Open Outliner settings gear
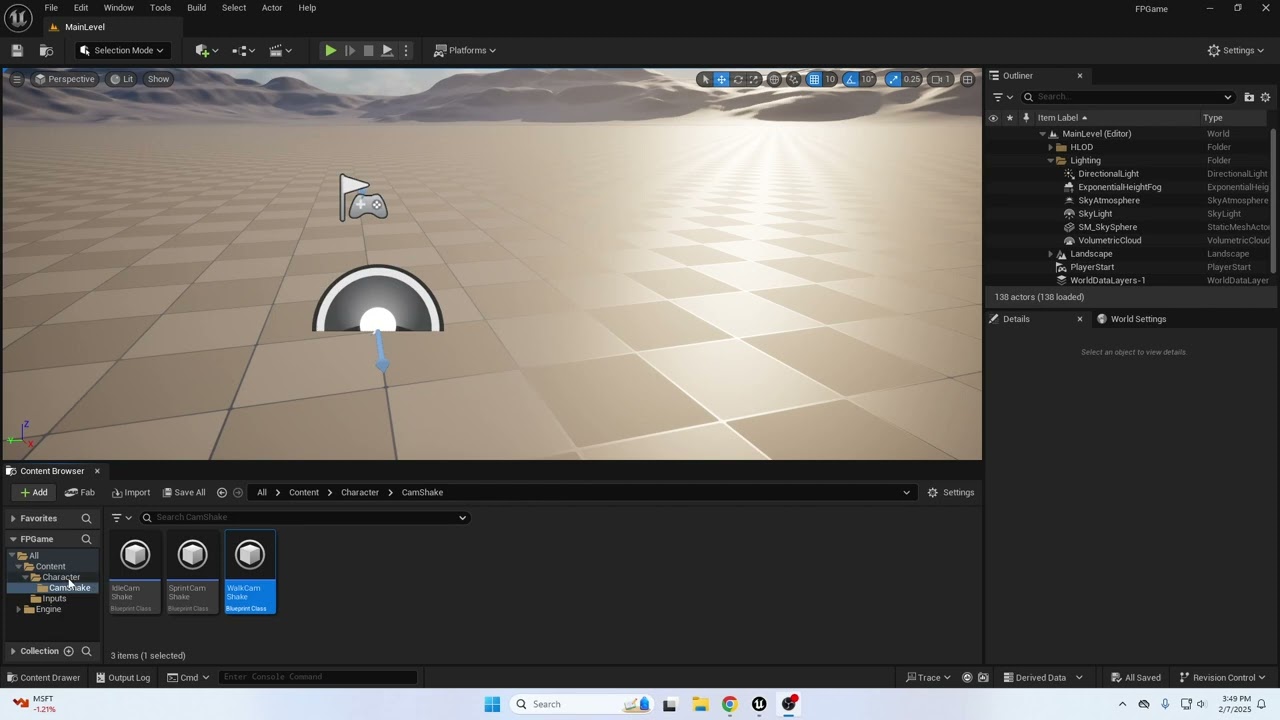The height and width of the screenshot is (720, 1280). [x=1265, y=97]
